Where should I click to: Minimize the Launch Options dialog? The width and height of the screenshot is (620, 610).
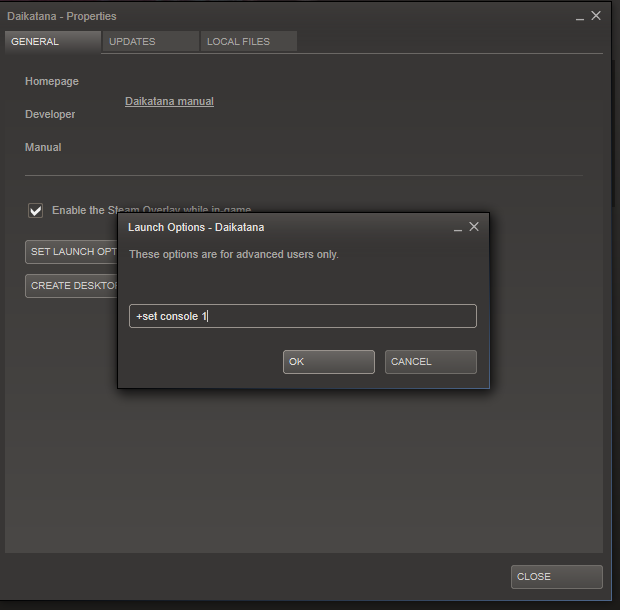point(458,229)
